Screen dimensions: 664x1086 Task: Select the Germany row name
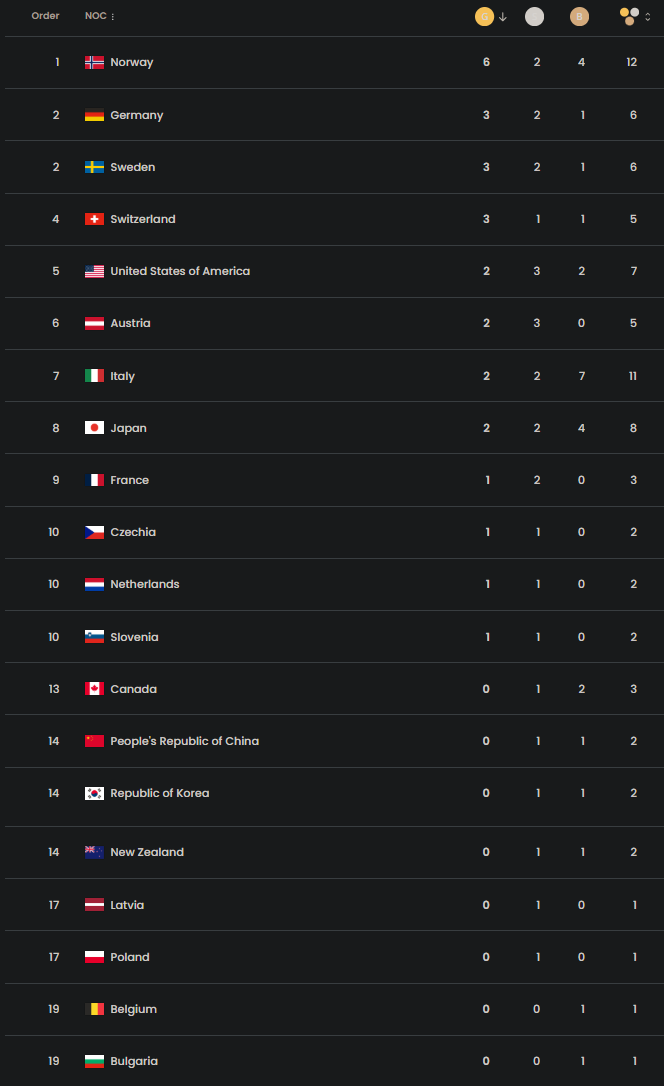137,115
